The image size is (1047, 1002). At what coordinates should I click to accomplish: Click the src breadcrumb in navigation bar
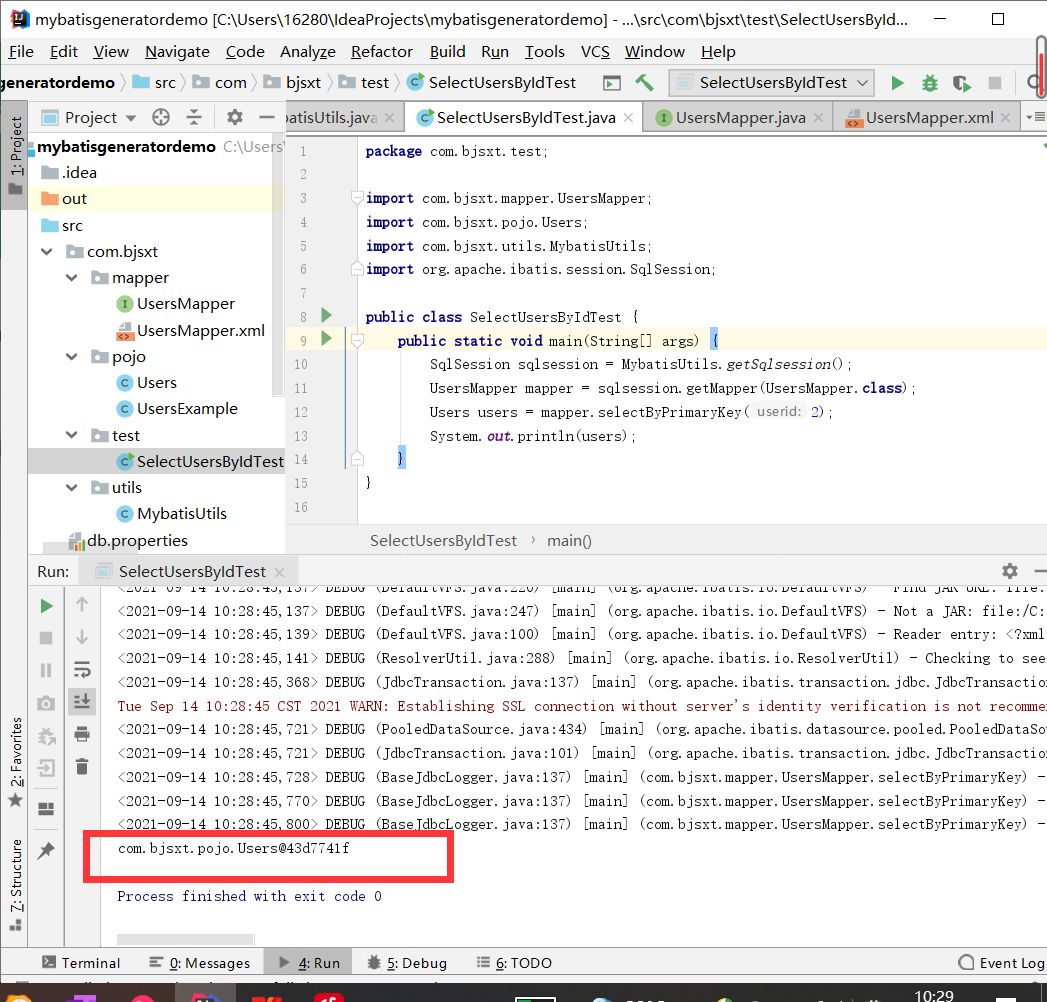[x=155, y=83]
